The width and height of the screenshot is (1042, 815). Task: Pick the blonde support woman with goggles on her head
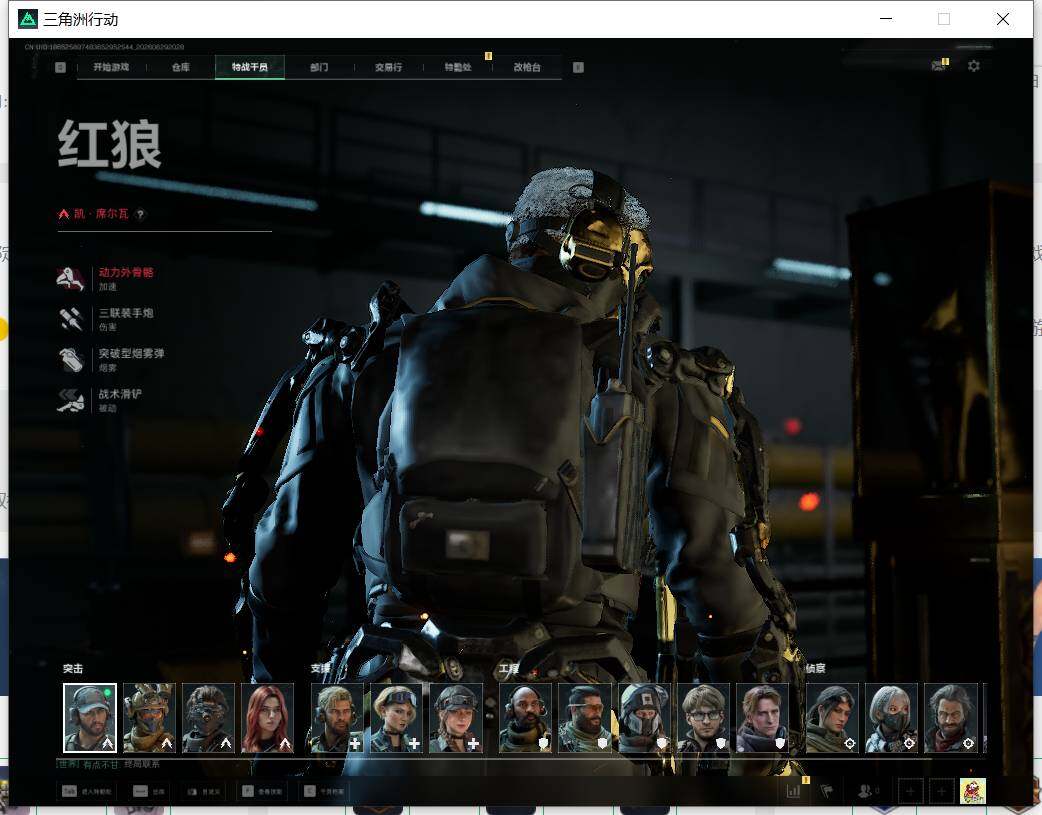(x=396, y=718)
